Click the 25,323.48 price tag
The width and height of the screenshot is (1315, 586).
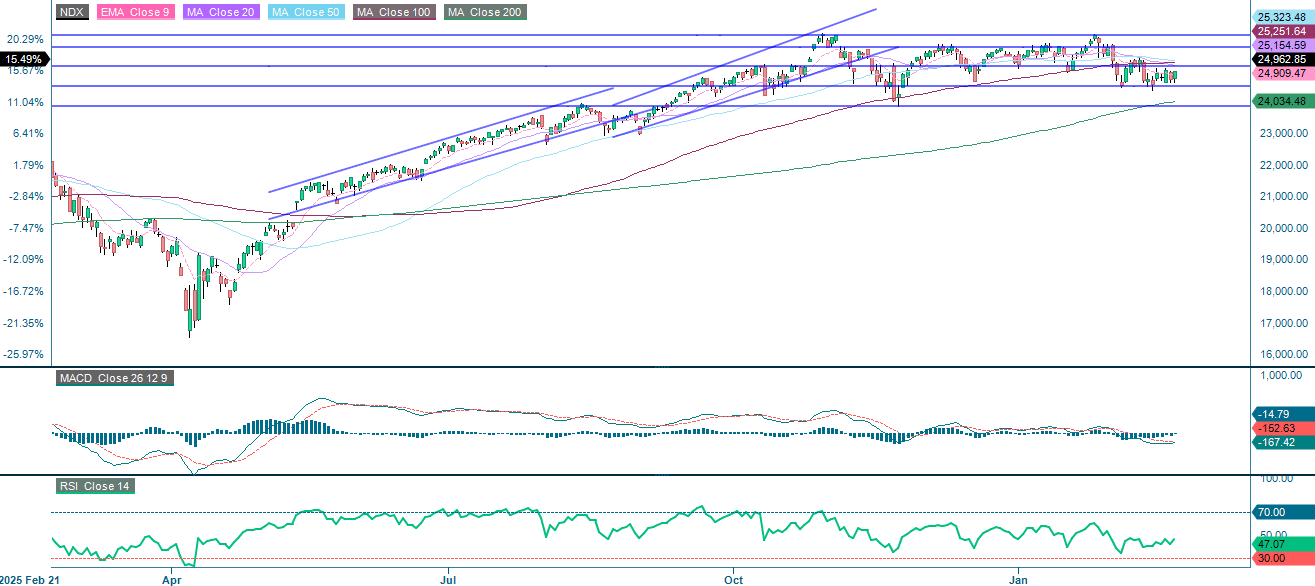1283,17
